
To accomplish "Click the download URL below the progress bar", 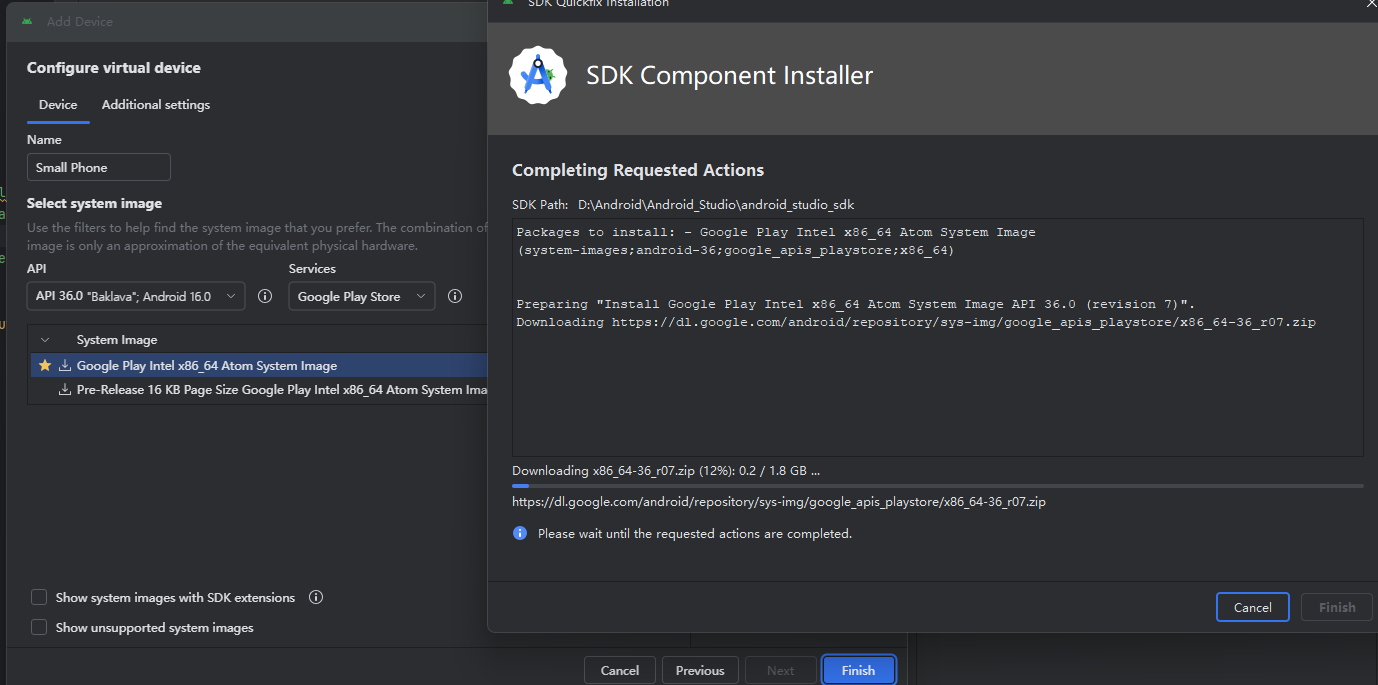I will [x=779, y=502].
